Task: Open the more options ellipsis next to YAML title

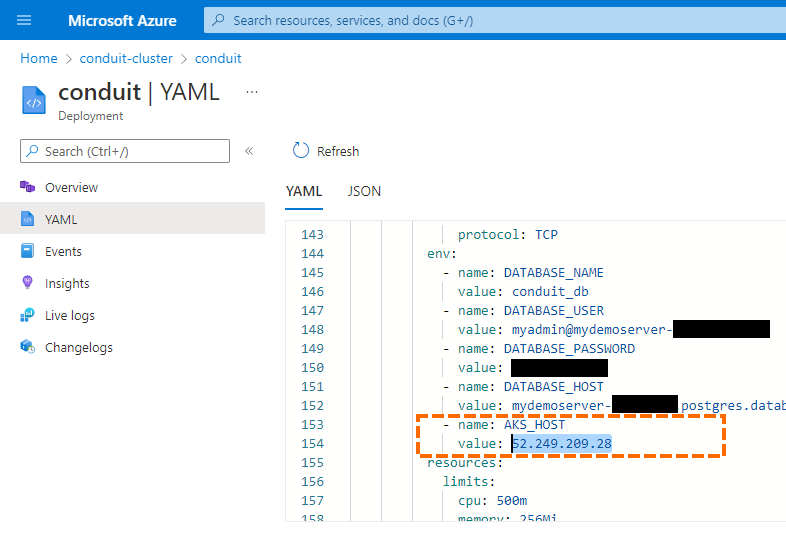Action: click(x=252, y=92)
